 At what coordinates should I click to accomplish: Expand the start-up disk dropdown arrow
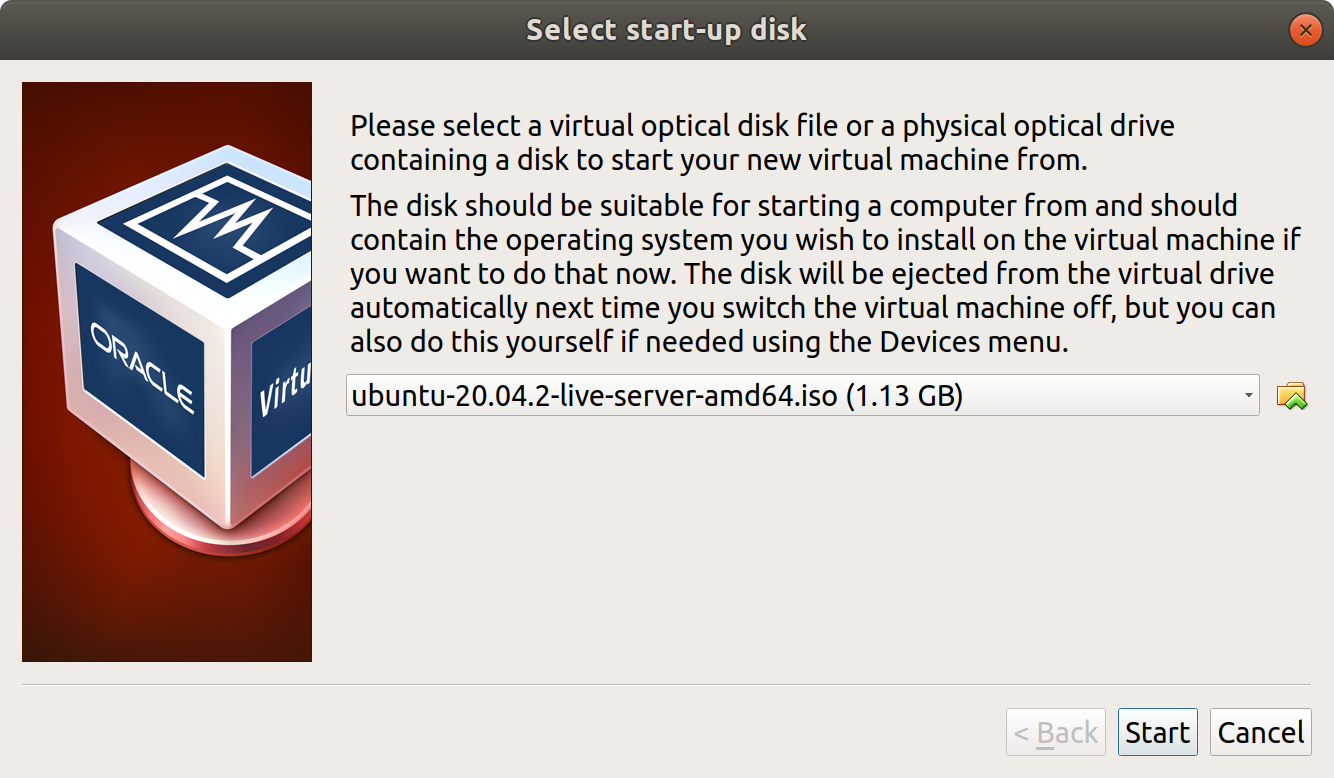[1248, 396]
